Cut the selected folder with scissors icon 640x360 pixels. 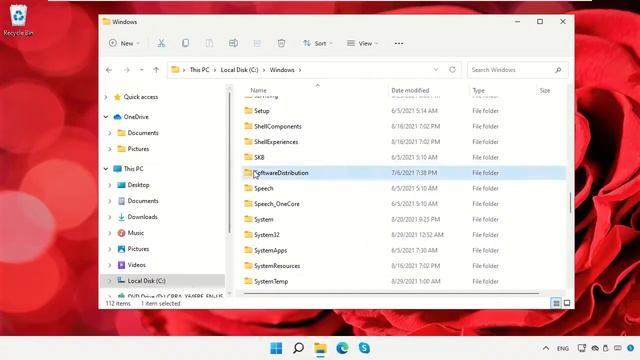[161, 43]
